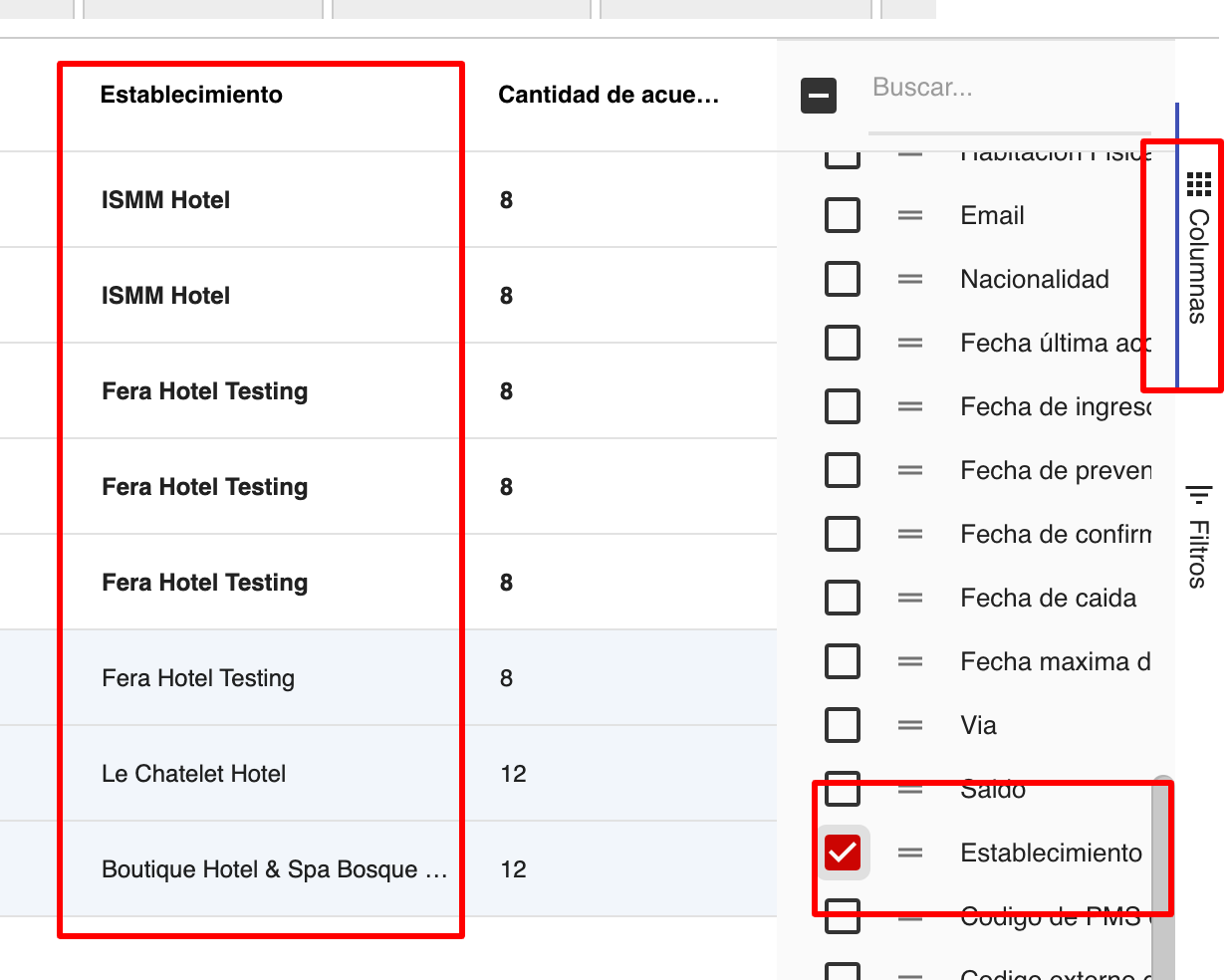The height and width of the screenshot is (980, 1231).
Task: Enable the Email column checkbox
Action: point(843,215)
